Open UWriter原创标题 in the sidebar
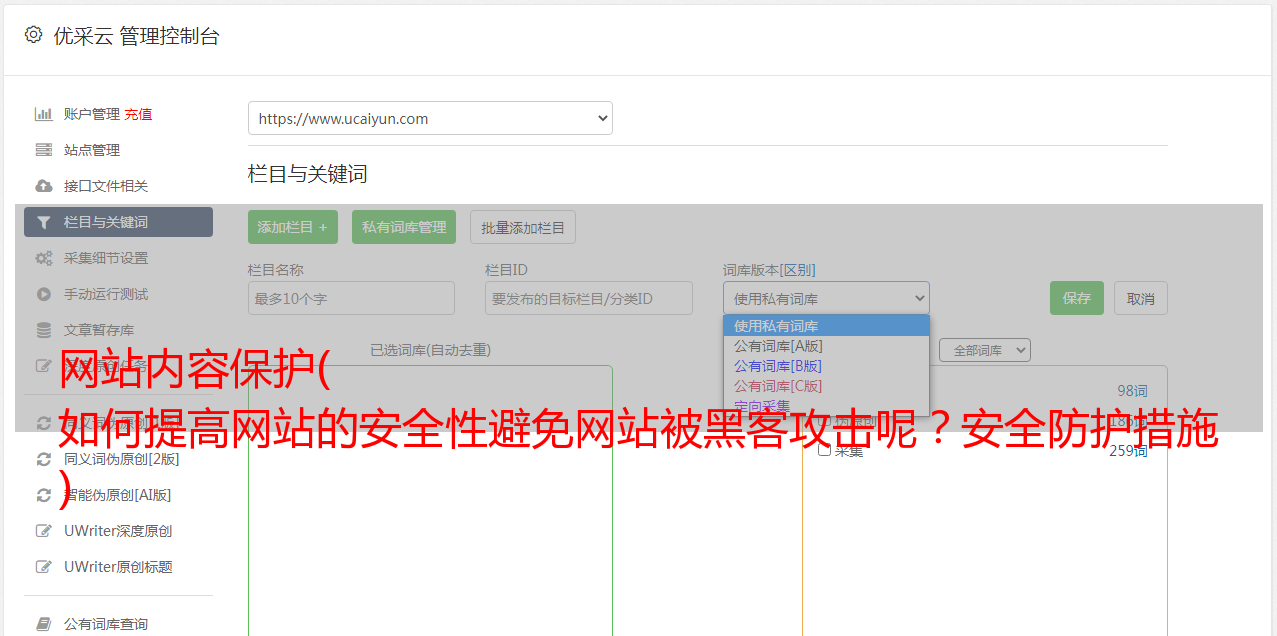This screenshot has height=636, width=1277. (x=118, y=567)
